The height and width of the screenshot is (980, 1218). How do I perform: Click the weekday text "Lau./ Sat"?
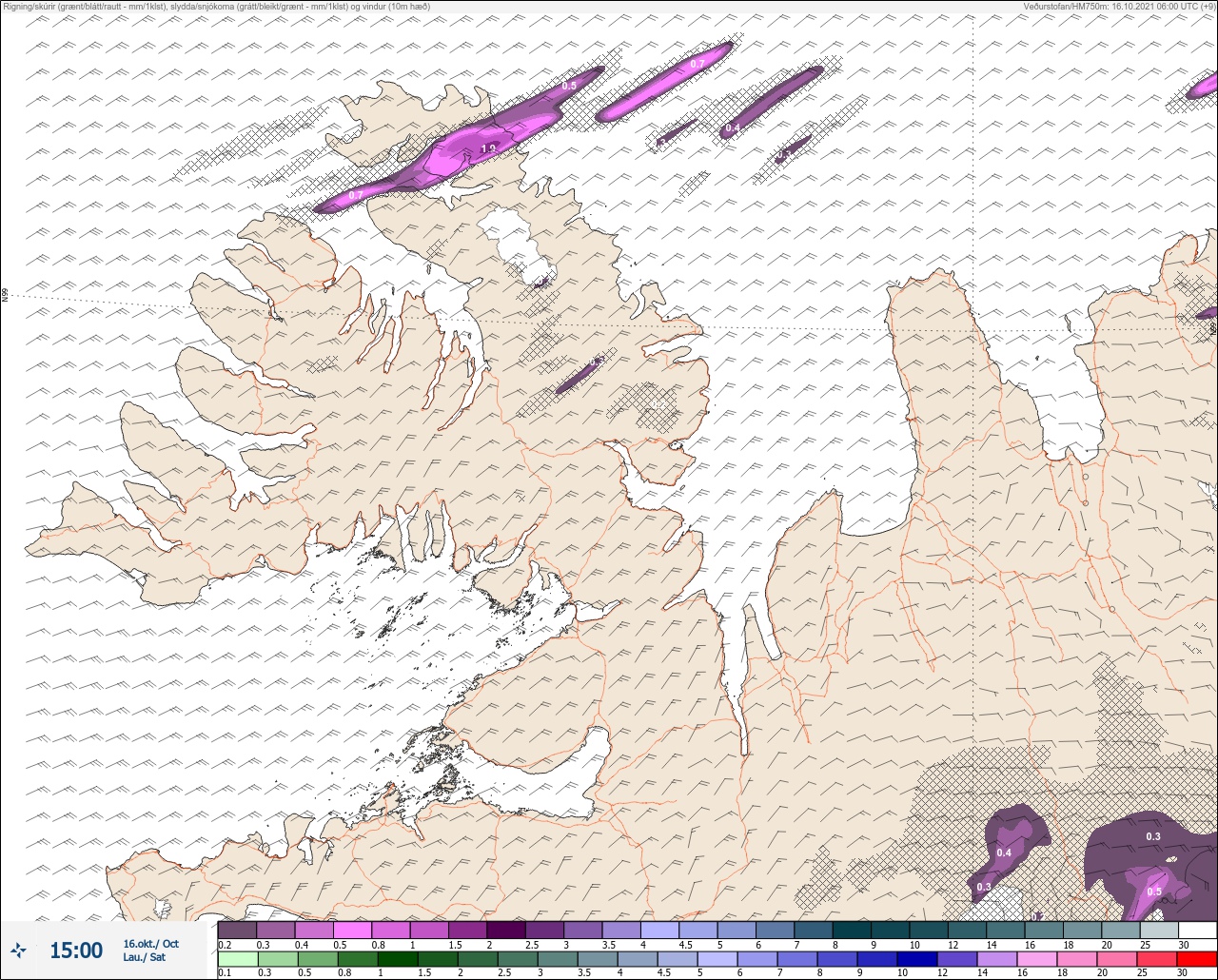[x=144, y=957]
